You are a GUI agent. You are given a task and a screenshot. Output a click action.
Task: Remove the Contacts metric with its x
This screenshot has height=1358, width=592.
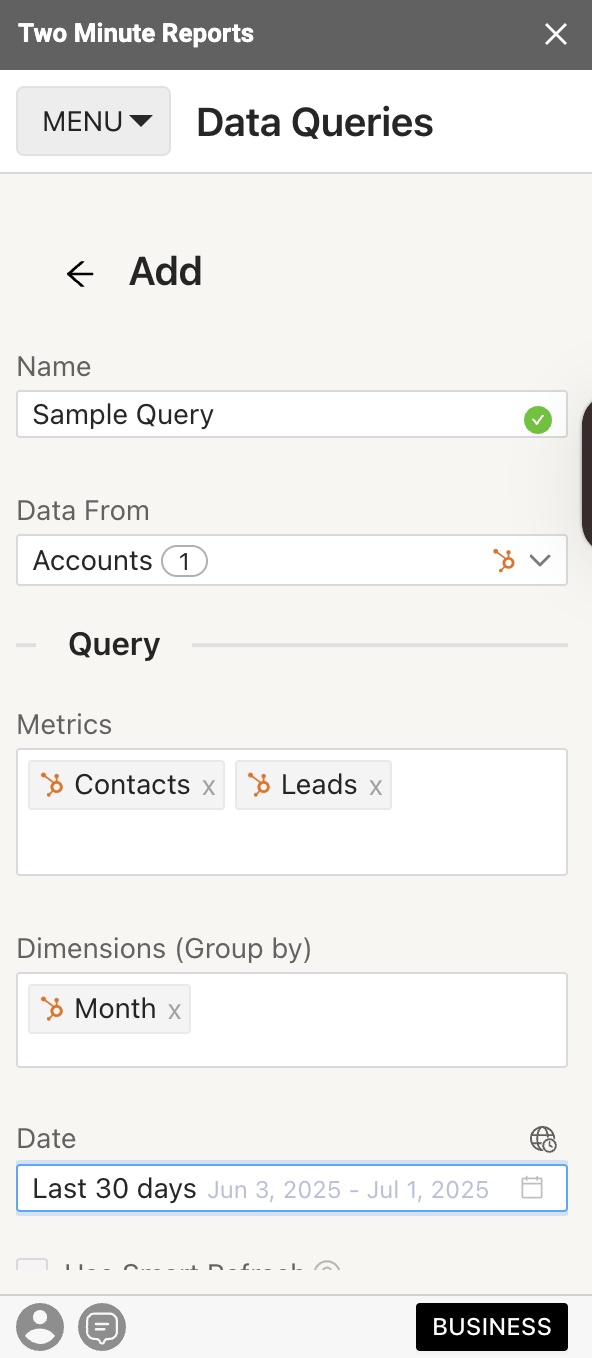click(x=209, y=787)
